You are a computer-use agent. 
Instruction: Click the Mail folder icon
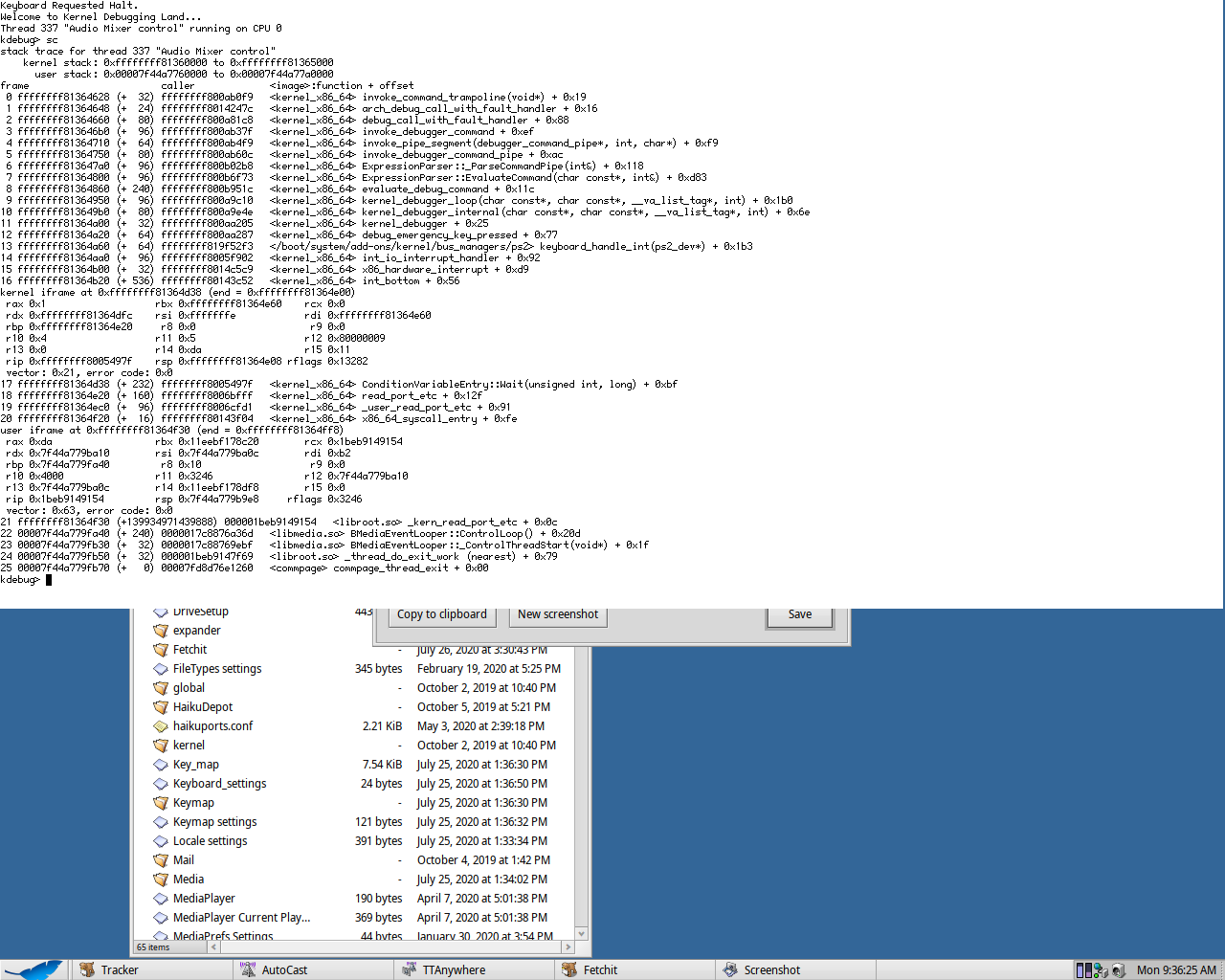pos(161,860)
